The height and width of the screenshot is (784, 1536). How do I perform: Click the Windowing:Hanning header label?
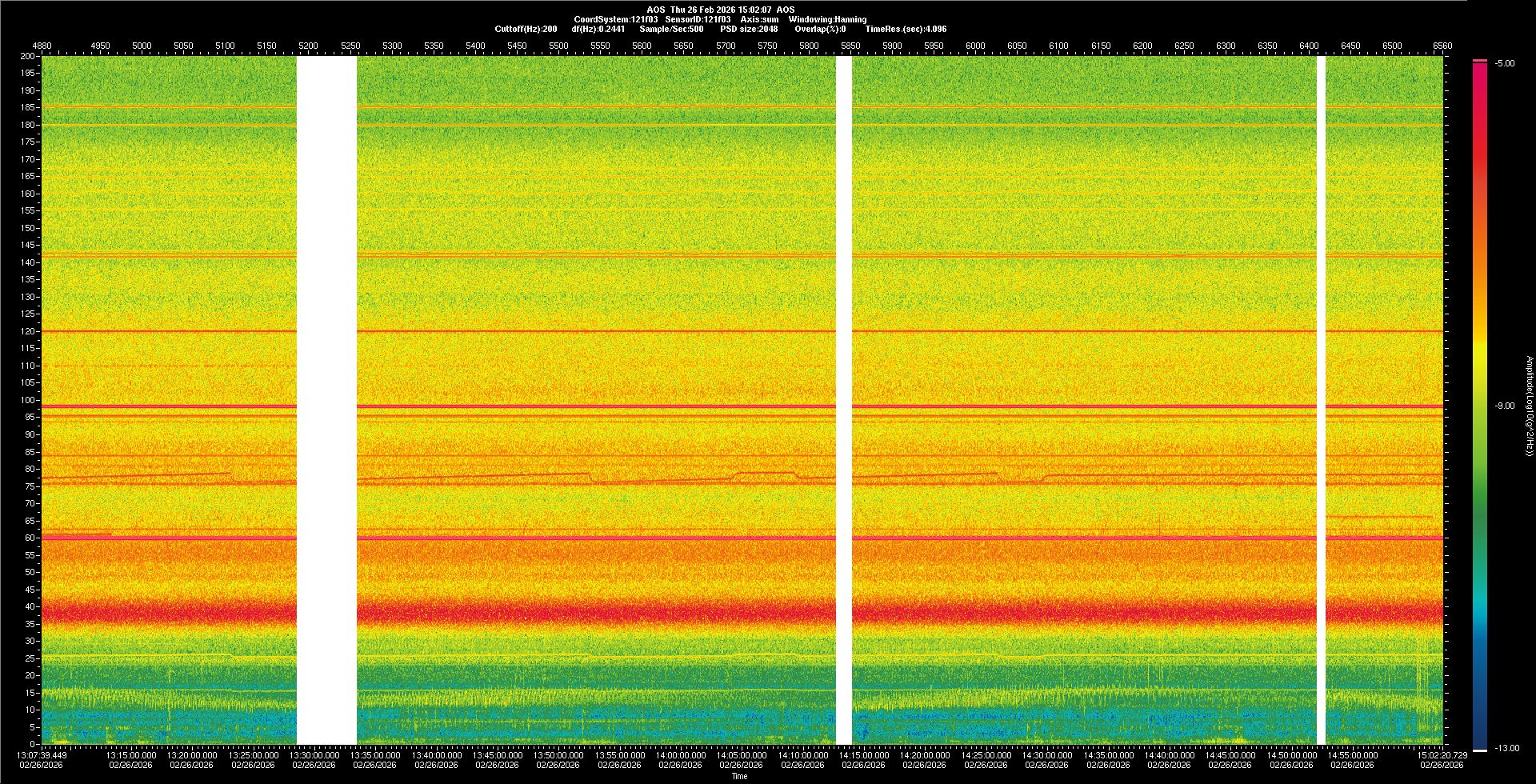point(827,19)
